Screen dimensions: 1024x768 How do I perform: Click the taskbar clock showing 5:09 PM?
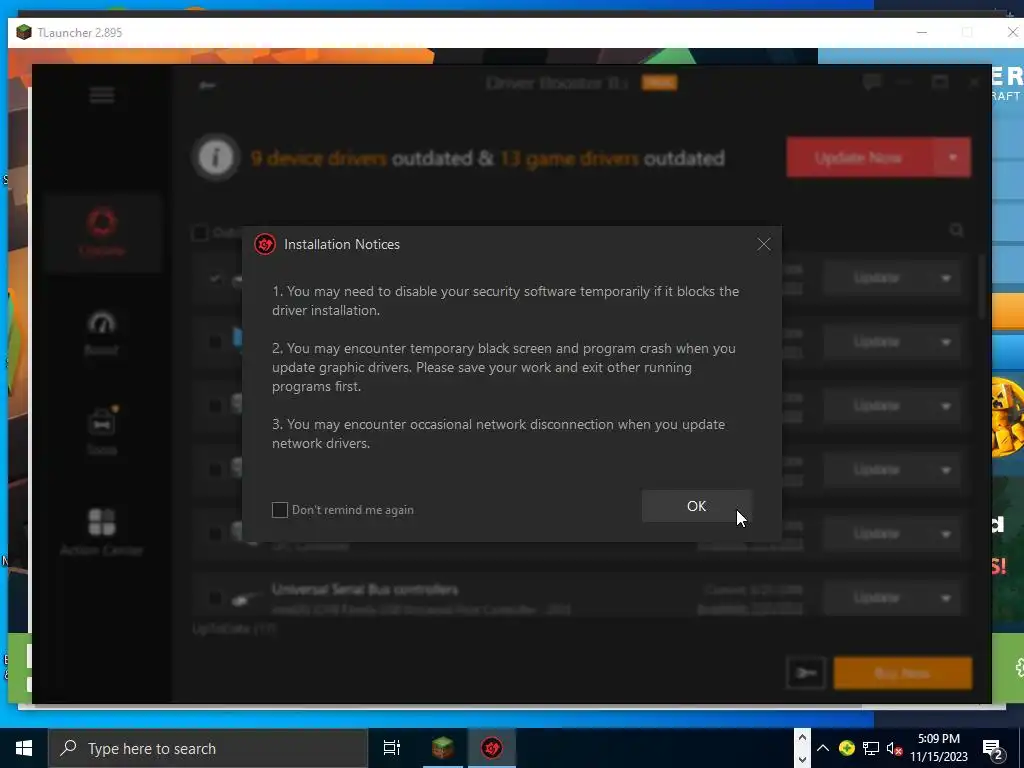tap(938, 748)
